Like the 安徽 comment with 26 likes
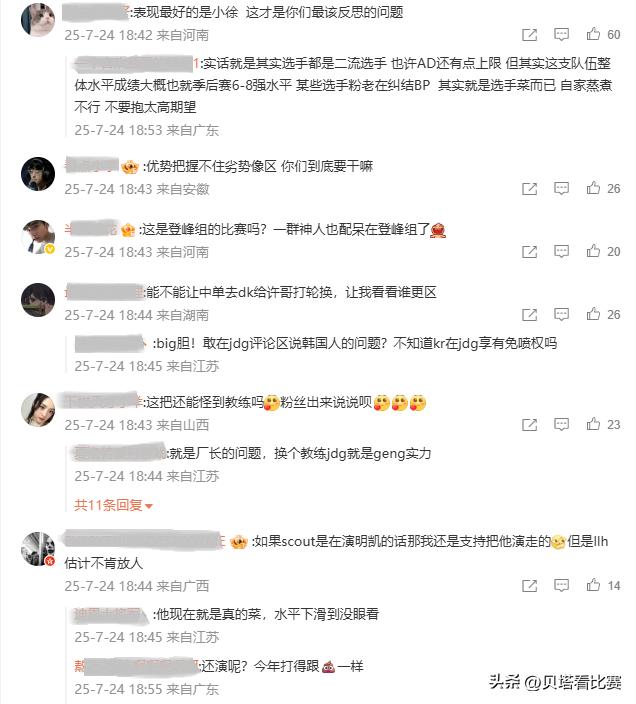Viewport: 636px width, 704px height. (593, 188)
